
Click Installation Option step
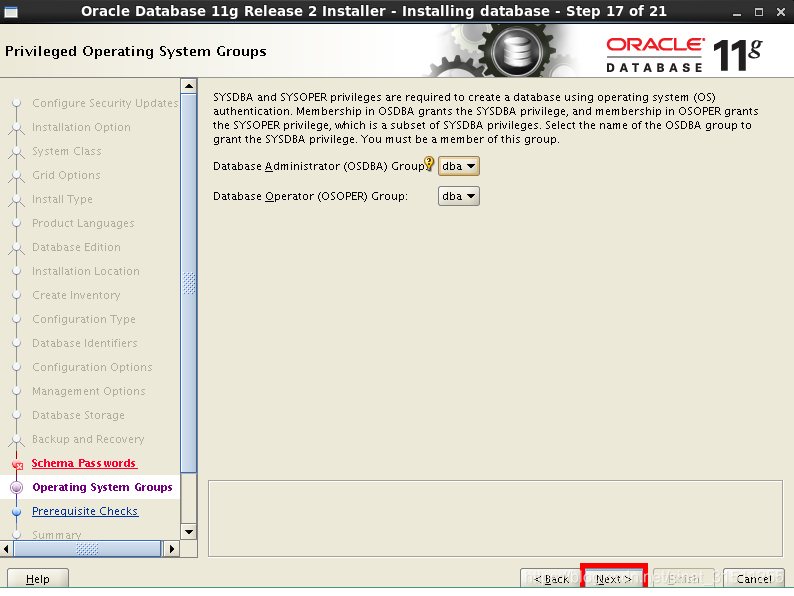click(x=82, y=127)
